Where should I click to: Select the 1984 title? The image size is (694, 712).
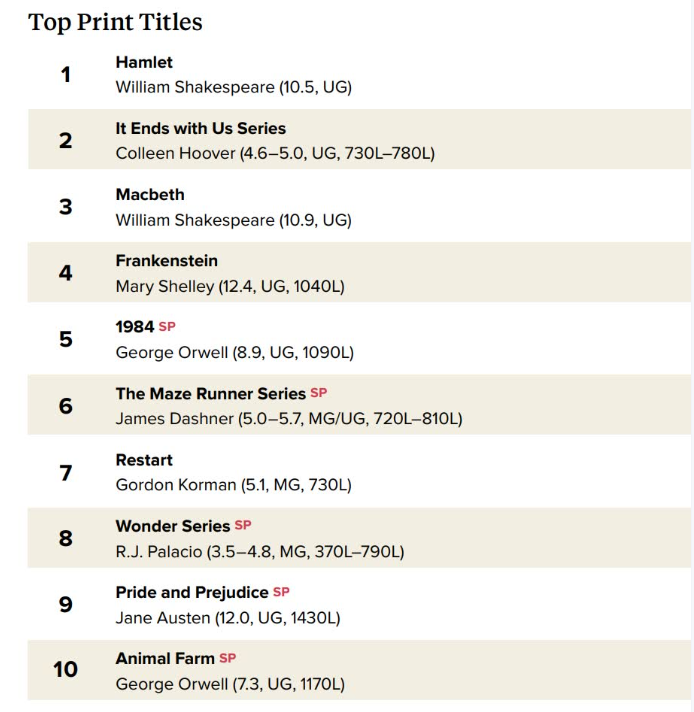[135, 327]
